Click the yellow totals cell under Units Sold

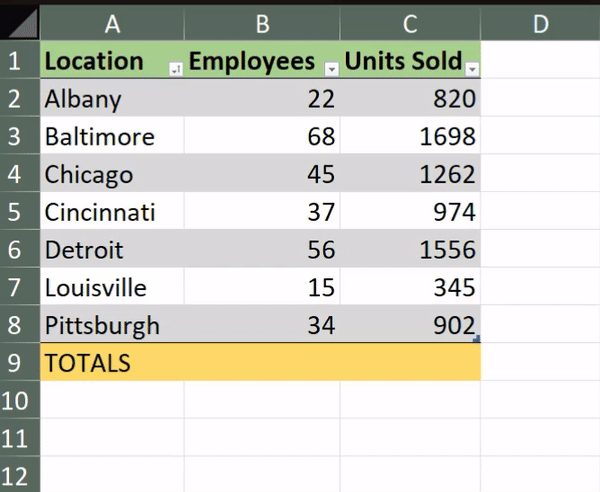click(x=410, y=362)
